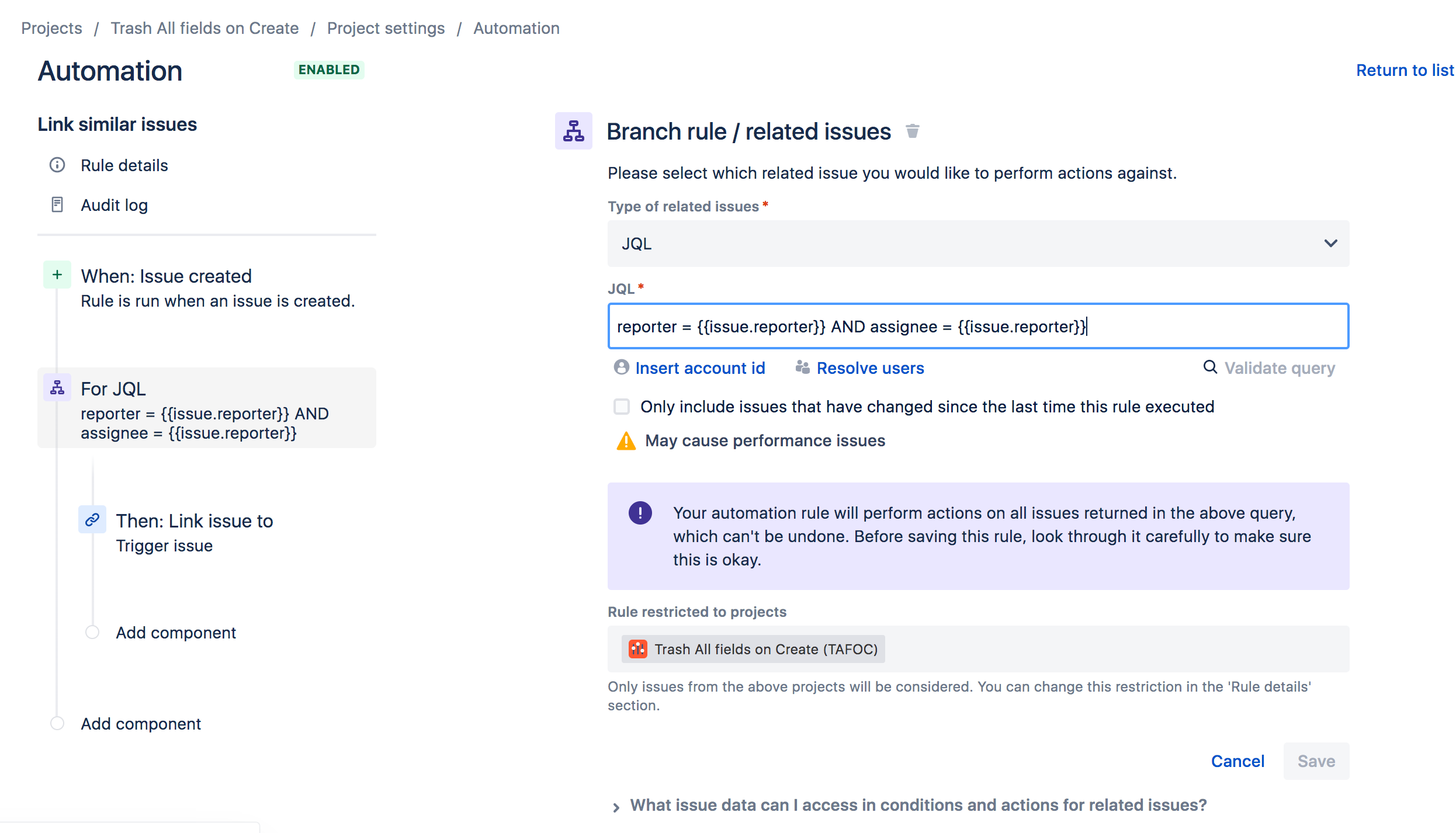Click the May cause performance issues warning icon
This screenshot has height=833, width=1456.
pyautogui.click(x=625, y=441)
